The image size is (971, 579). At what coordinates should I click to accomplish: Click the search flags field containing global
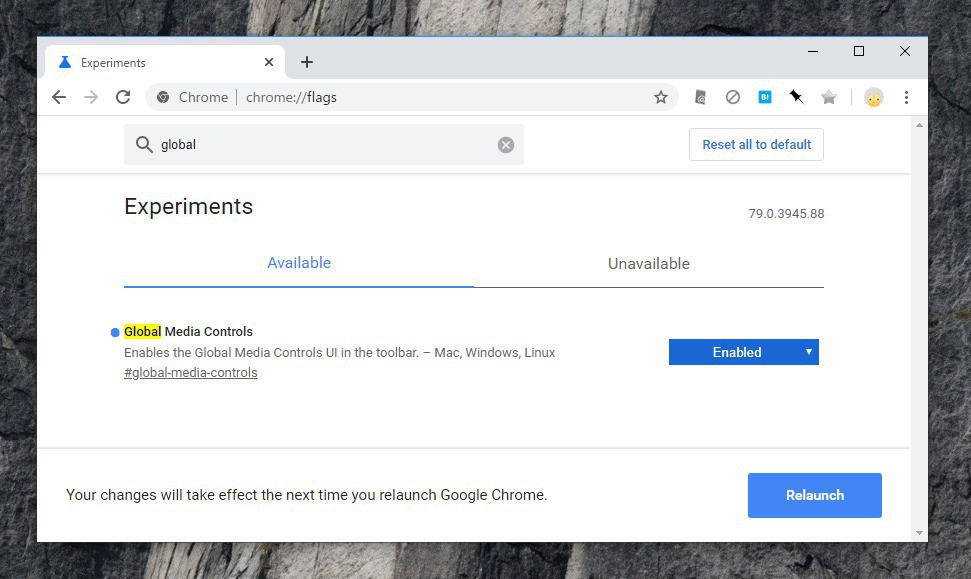(x=324, y=144)
